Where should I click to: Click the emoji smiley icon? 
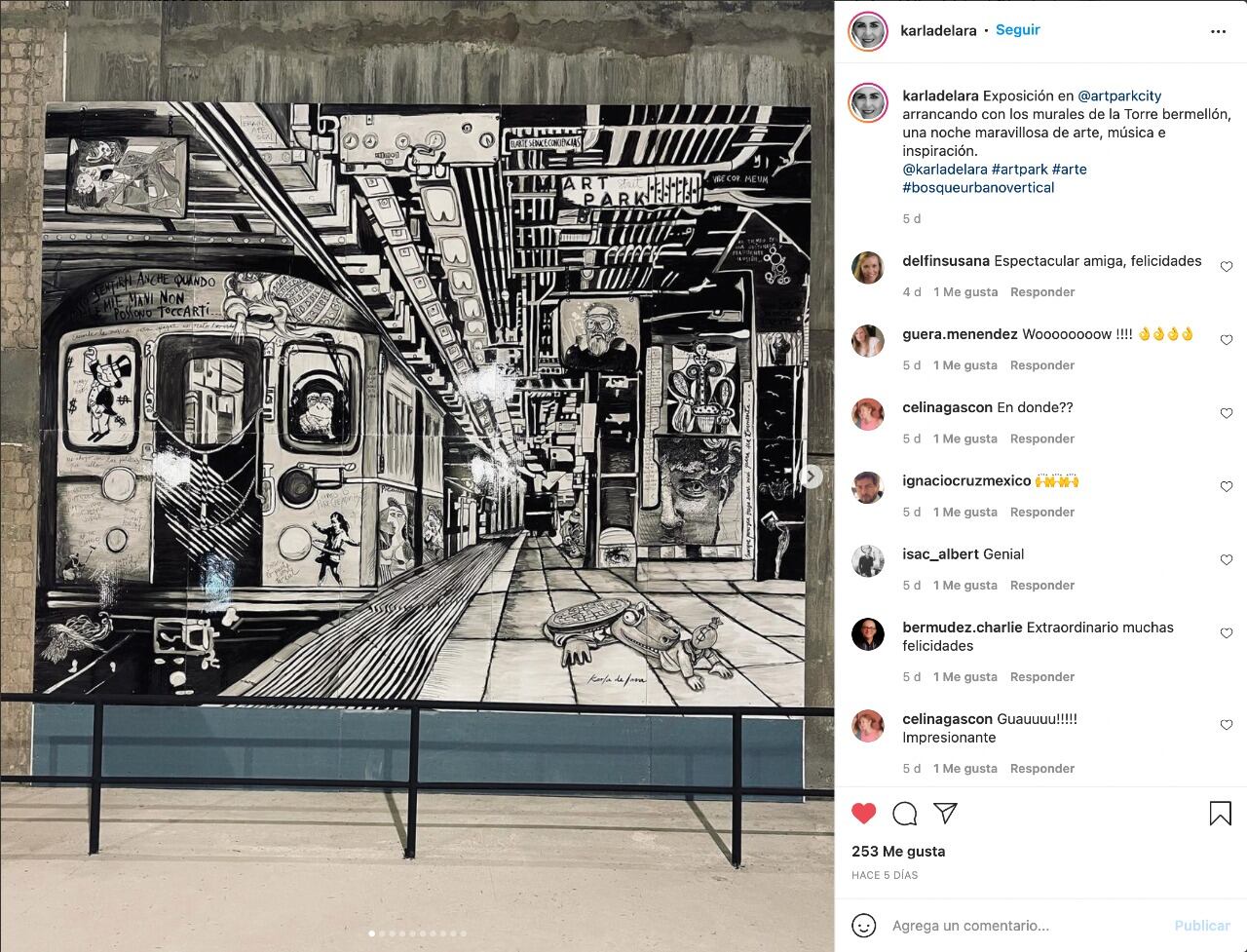point(864,925)
